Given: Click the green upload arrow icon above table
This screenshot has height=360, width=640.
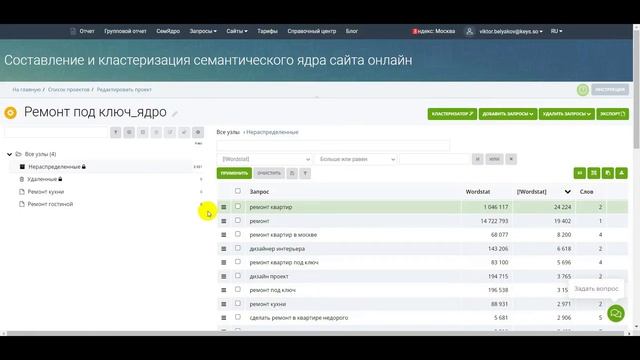Looking at the screenshot, I should (x=622, y=173).
